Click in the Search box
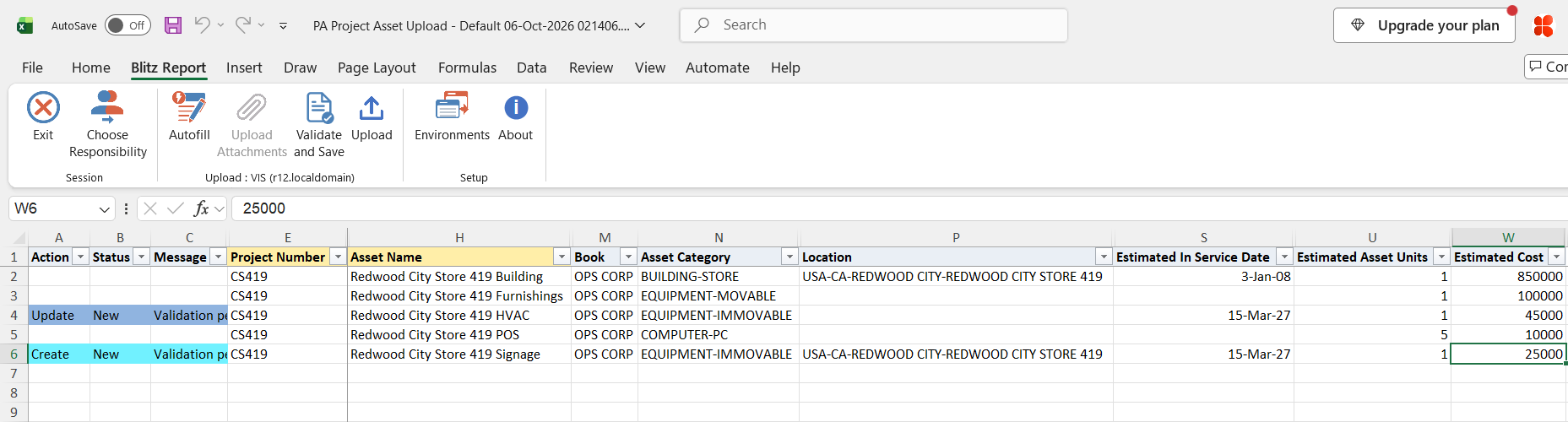This screenshot has height=422, width=1568. [x=874, y=25]
